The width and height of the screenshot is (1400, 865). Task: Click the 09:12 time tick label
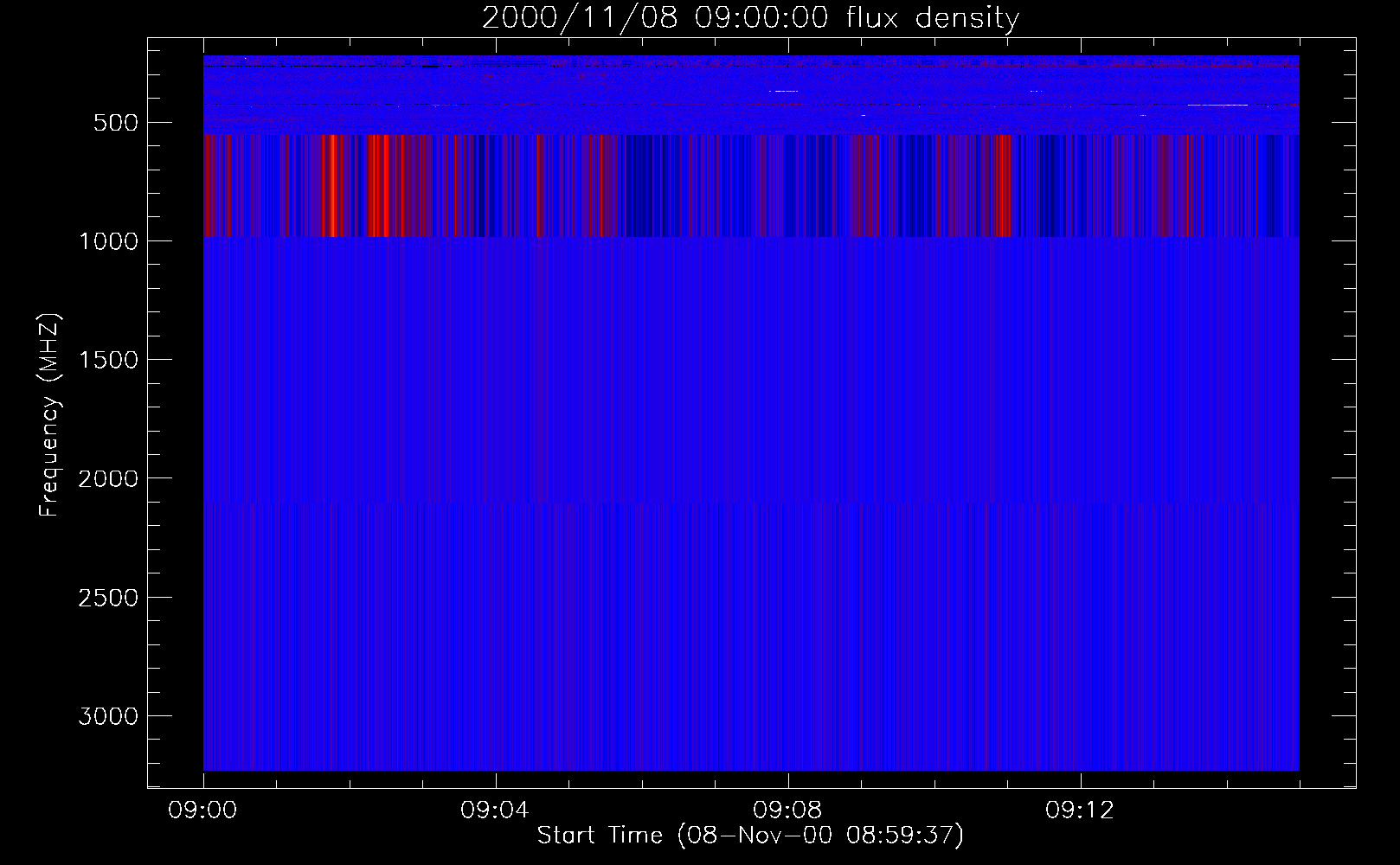click(x=1081, y=811)
